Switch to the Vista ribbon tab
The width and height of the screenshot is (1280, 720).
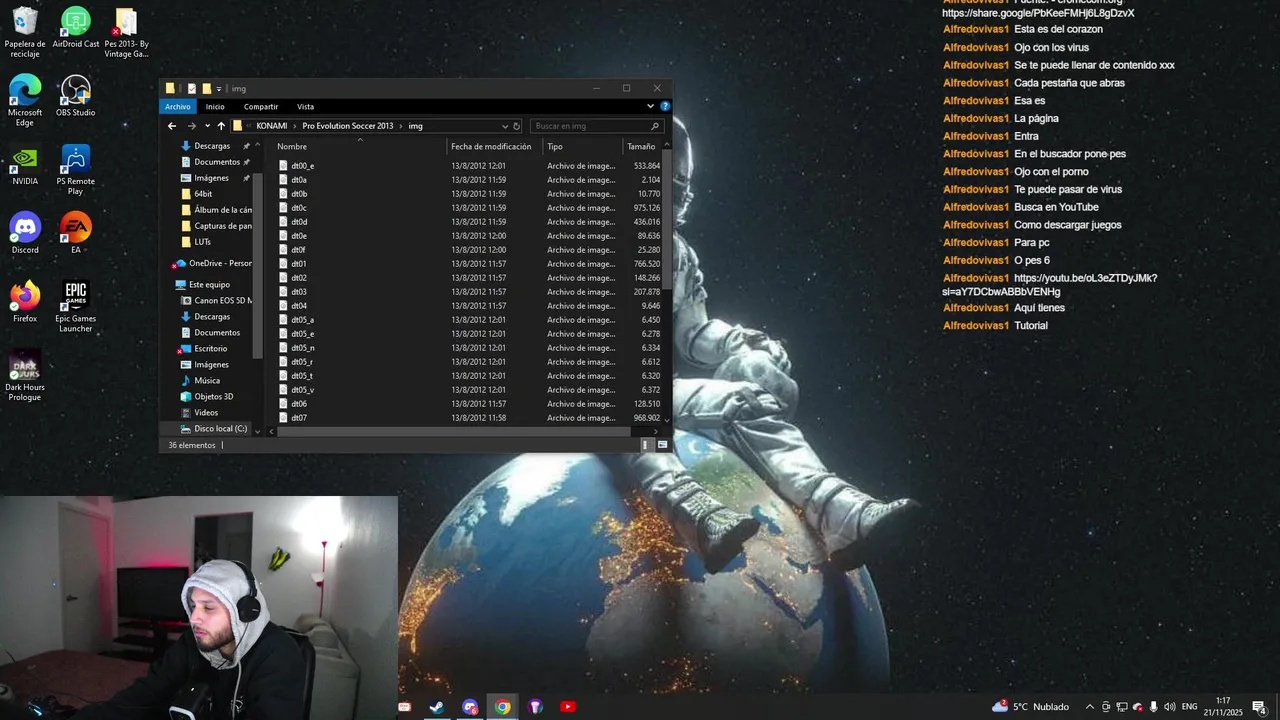coord(305,107)
